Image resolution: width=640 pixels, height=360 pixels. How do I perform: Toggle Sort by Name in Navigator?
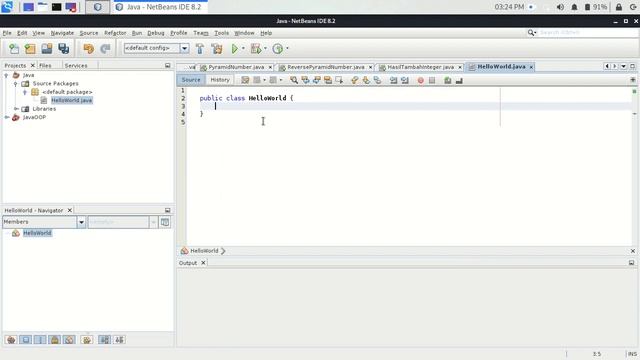click(104, 340)
